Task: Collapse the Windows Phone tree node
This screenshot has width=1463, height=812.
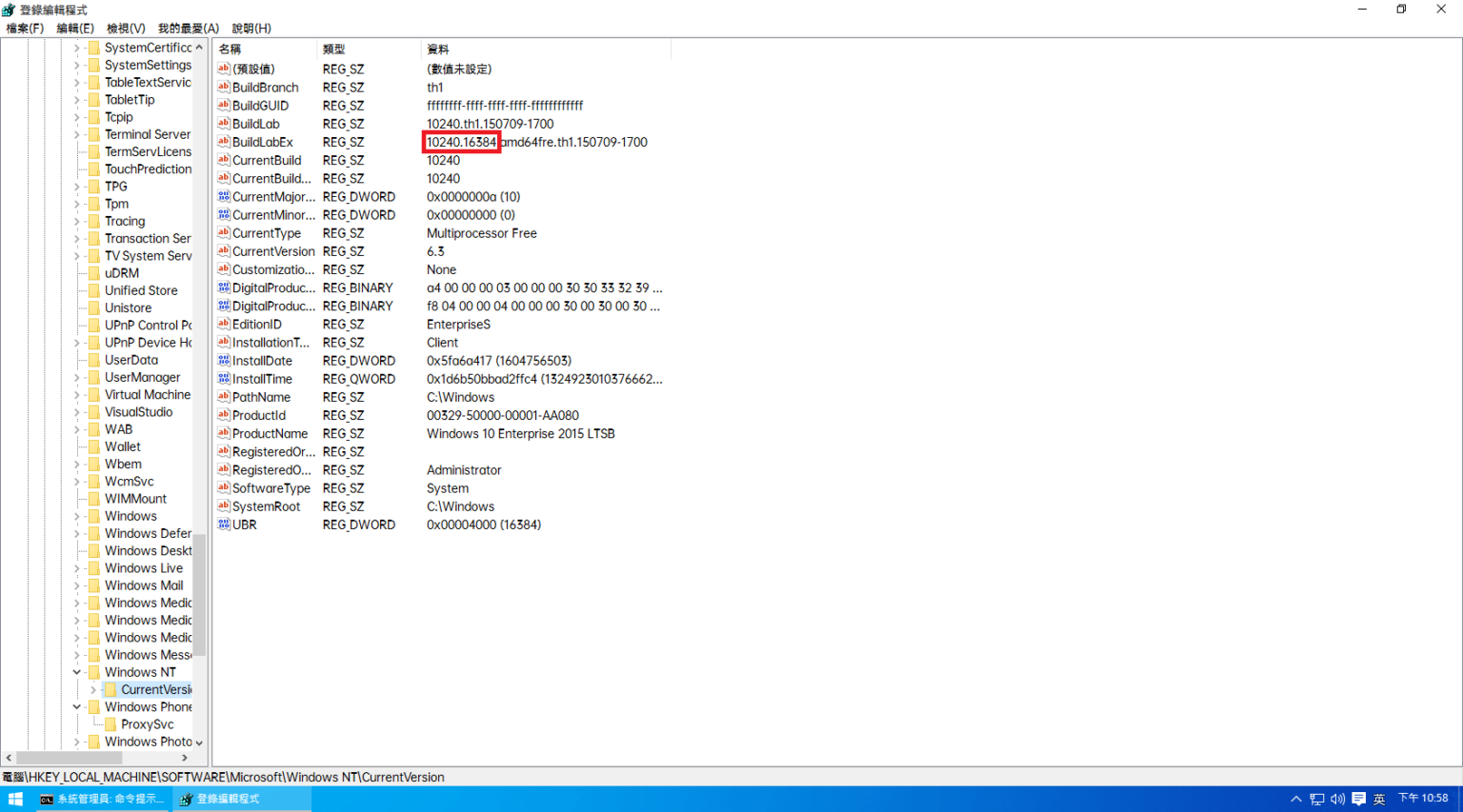Action: [x=77, y=707]
